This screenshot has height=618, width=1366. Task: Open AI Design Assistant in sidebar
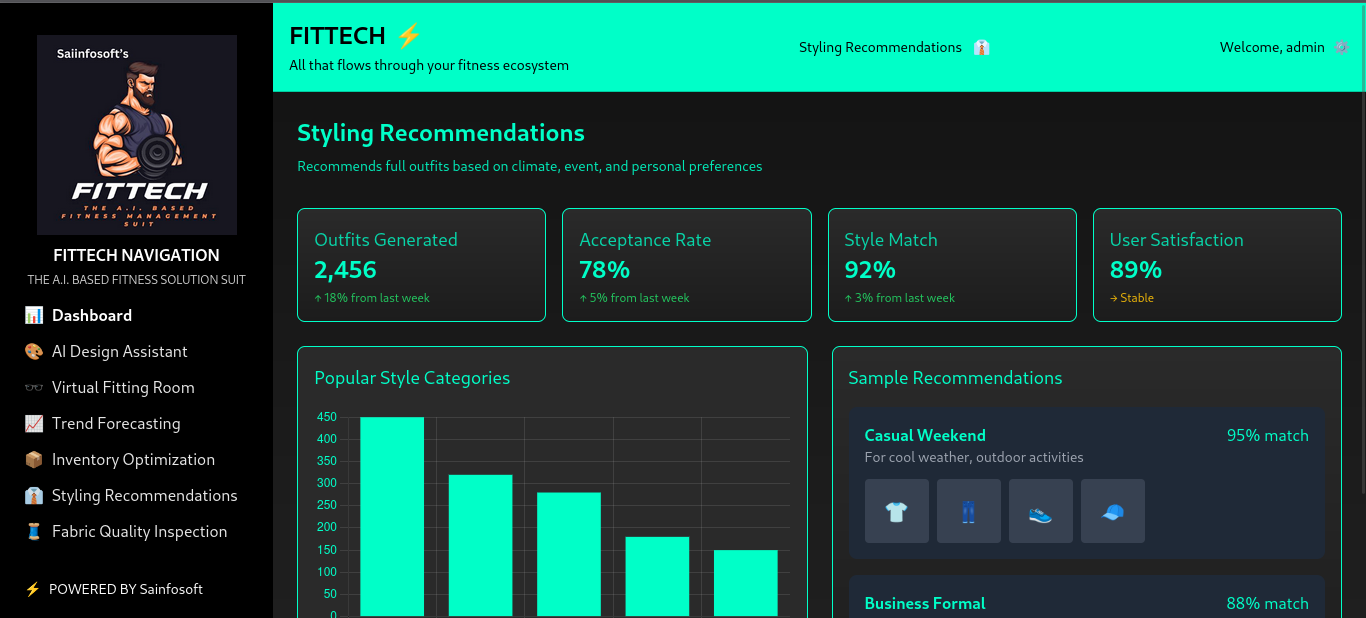(x=119, y=352)
